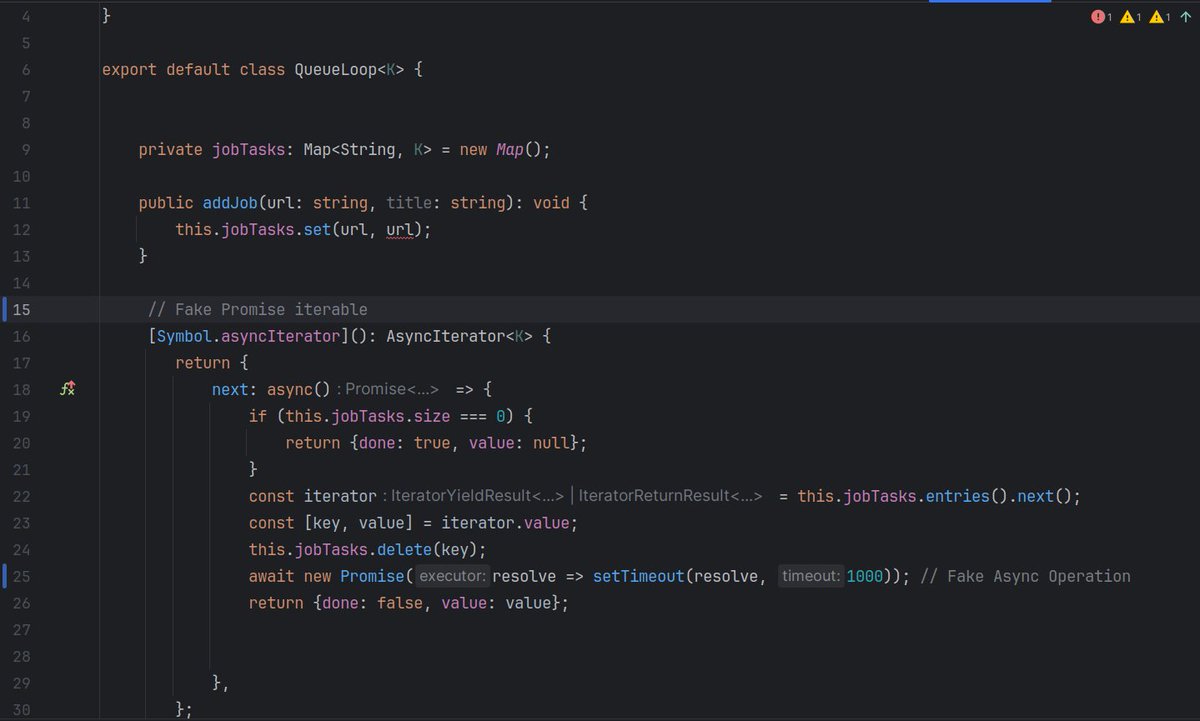
Task: Click the warning triangle beside the up arrow
Action: (1156, 17)
